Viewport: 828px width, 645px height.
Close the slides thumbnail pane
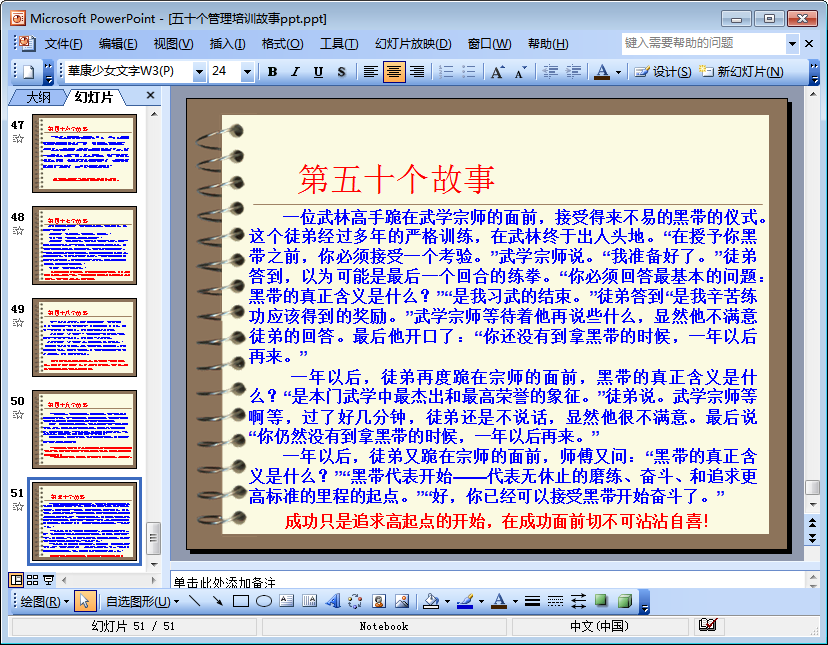click(150, 95)
